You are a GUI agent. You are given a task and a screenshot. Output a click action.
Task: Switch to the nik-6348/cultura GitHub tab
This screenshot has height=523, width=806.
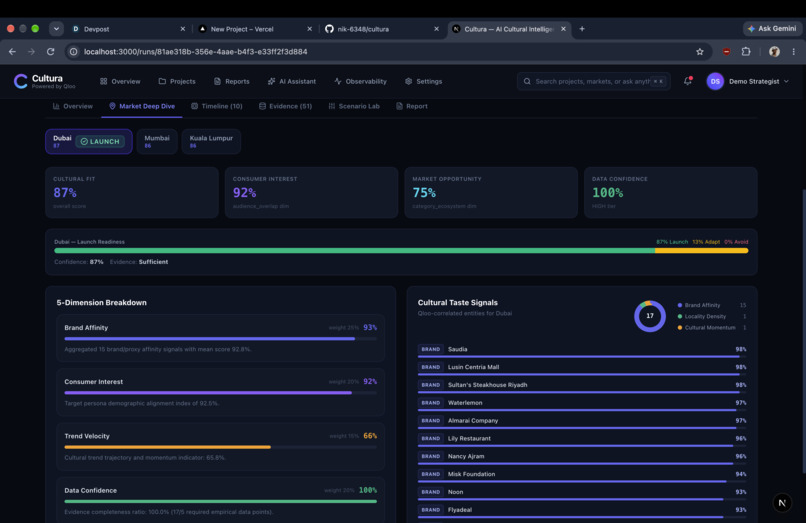[x=380, y=29]
